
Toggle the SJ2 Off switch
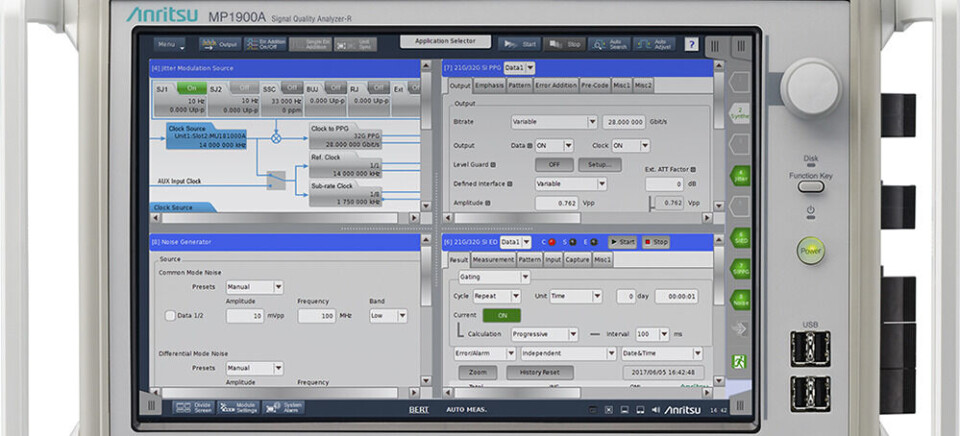pos(244,88)
